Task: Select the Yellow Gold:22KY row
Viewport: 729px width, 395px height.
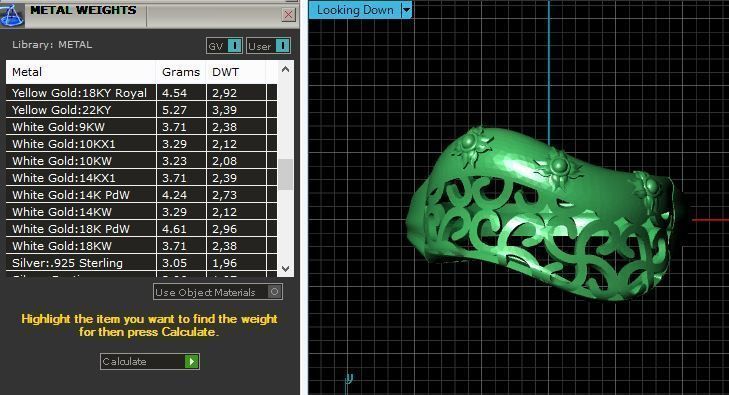Action: pos(141,110)
